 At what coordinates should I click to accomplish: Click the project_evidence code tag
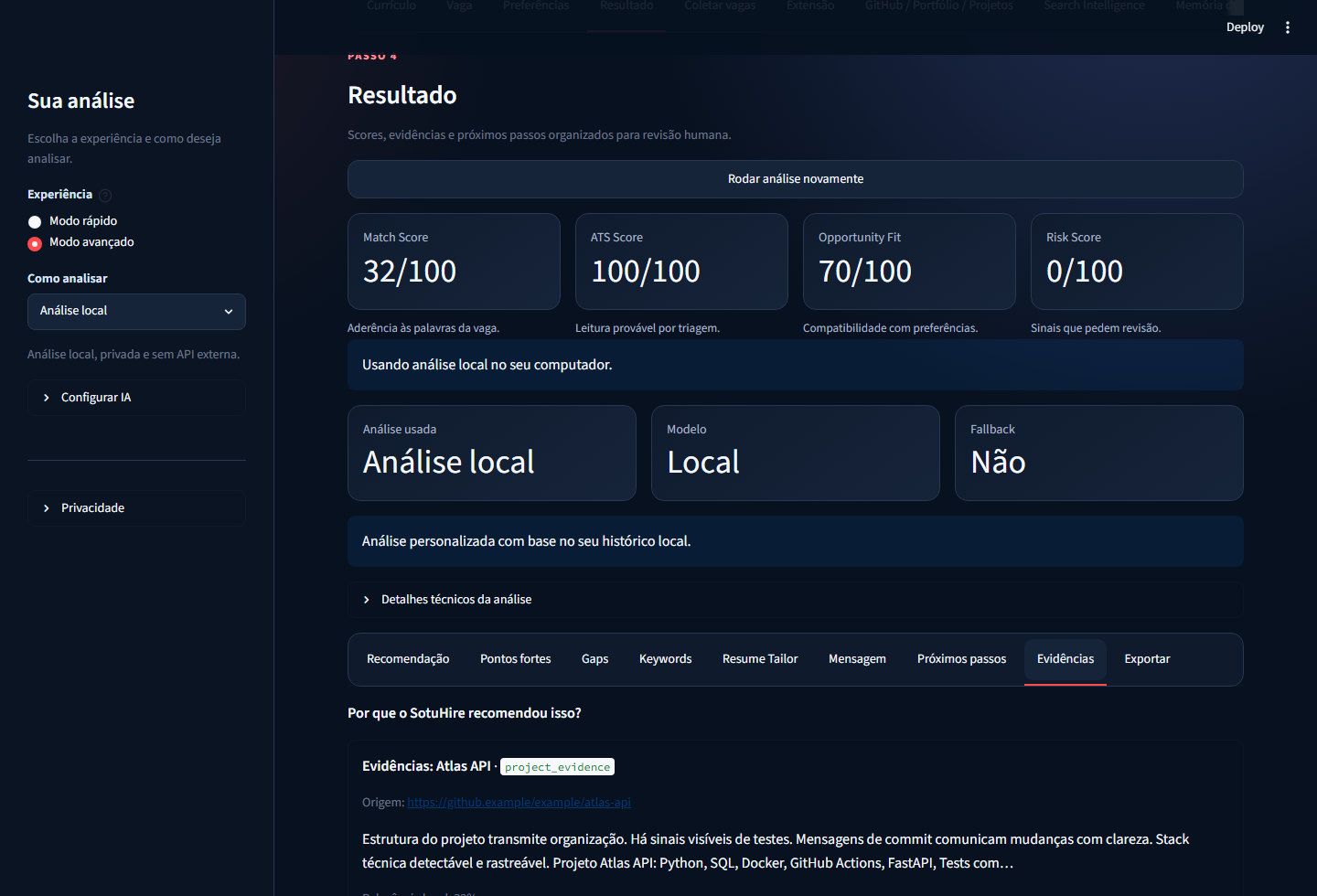pyautogui.click(x=557, y=767)
